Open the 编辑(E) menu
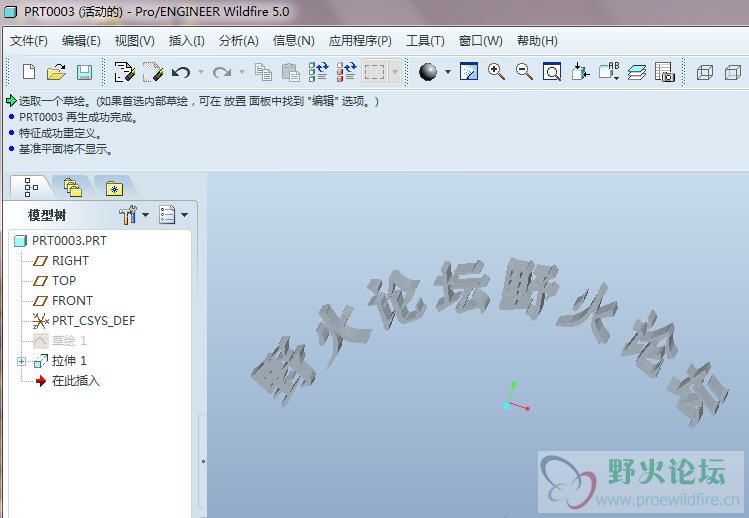This screenshot has height=518, width=749. coord(81,41)
